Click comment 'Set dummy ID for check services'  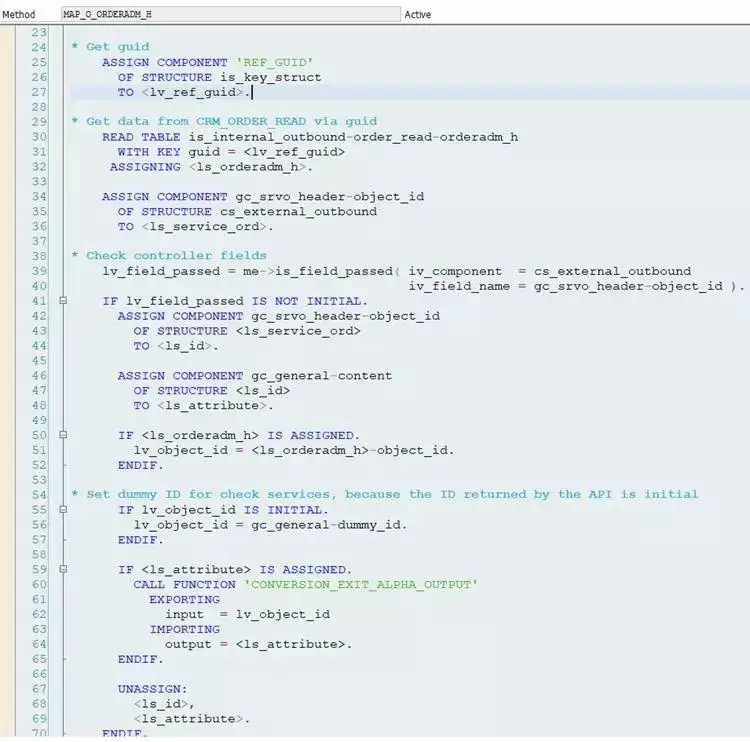click(208, 495)
